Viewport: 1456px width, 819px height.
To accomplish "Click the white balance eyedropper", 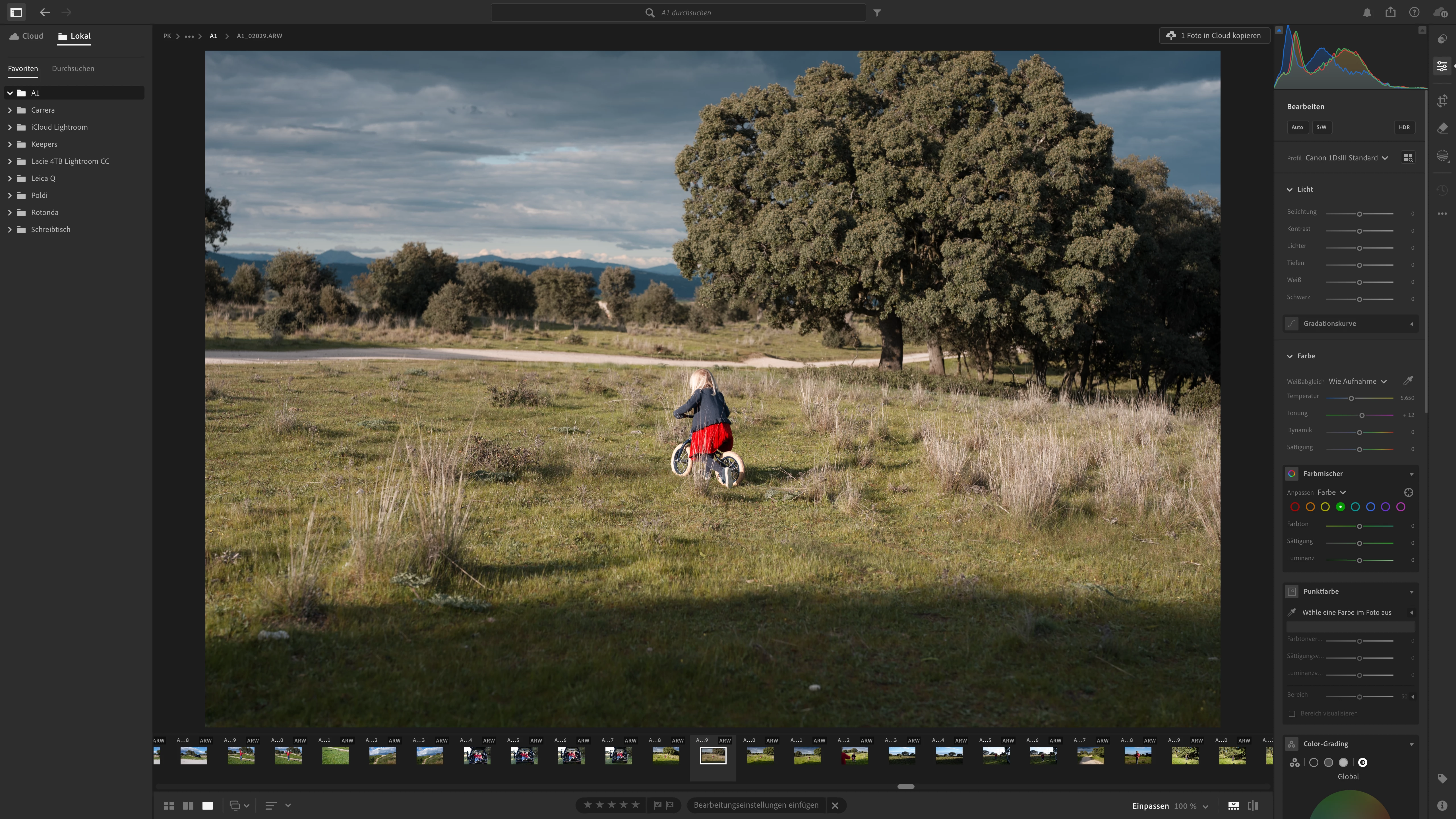I will pos(1408,381).
